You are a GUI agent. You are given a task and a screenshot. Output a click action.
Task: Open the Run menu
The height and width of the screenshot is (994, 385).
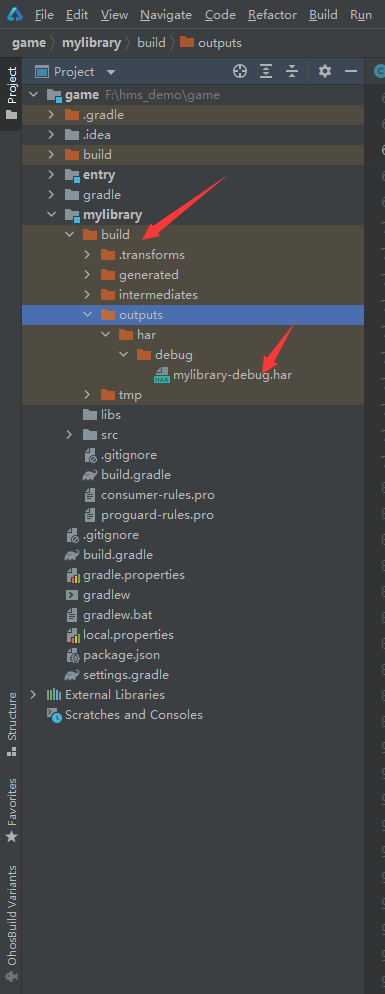(x=361, y=15)
